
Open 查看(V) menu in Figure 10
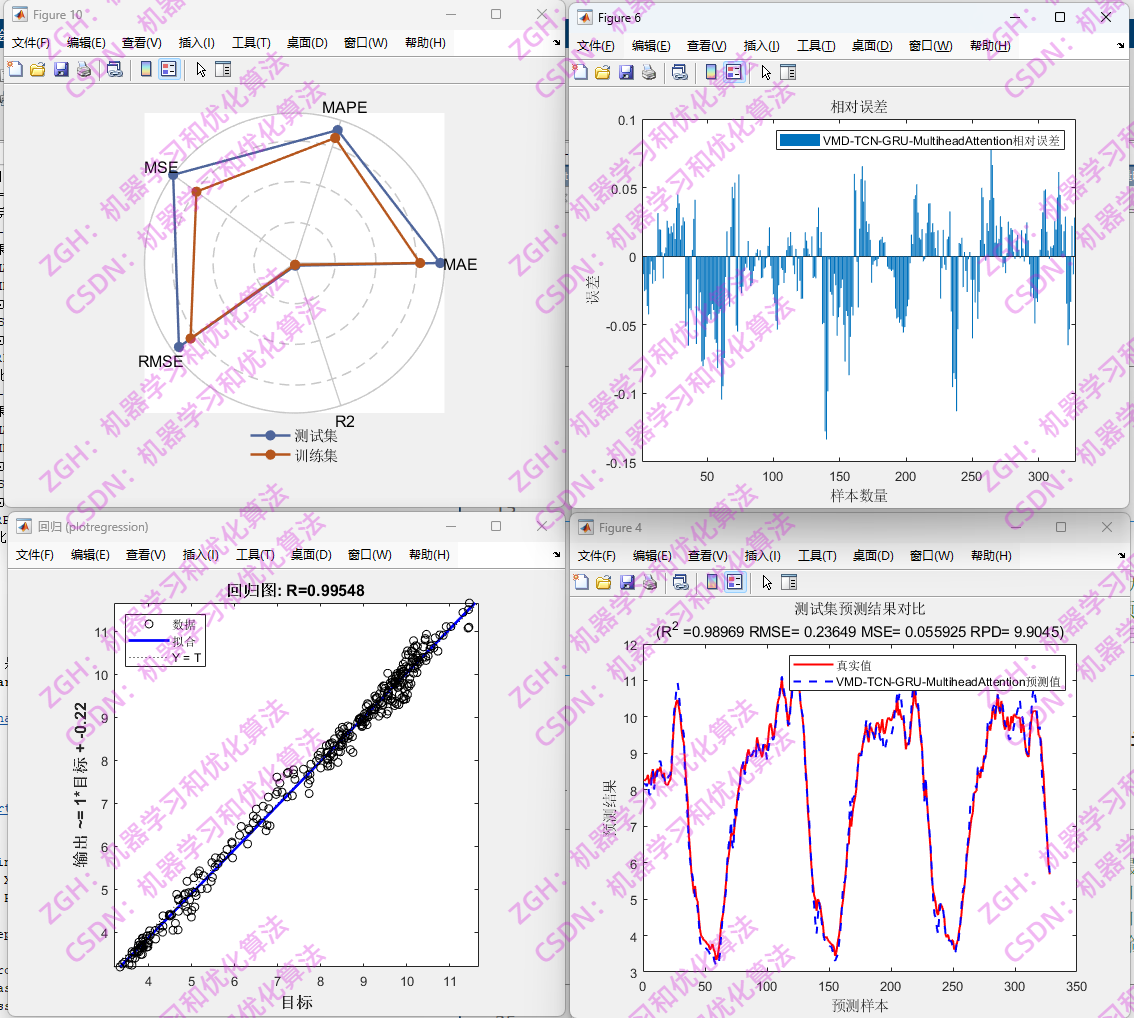[x=142, y=43]
